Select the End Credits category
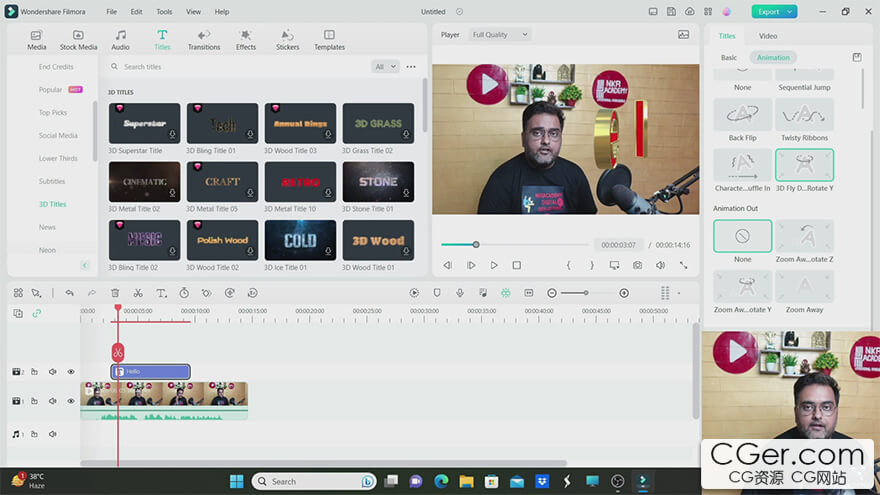Screen dimensions: 880x495 pos(56,67)
